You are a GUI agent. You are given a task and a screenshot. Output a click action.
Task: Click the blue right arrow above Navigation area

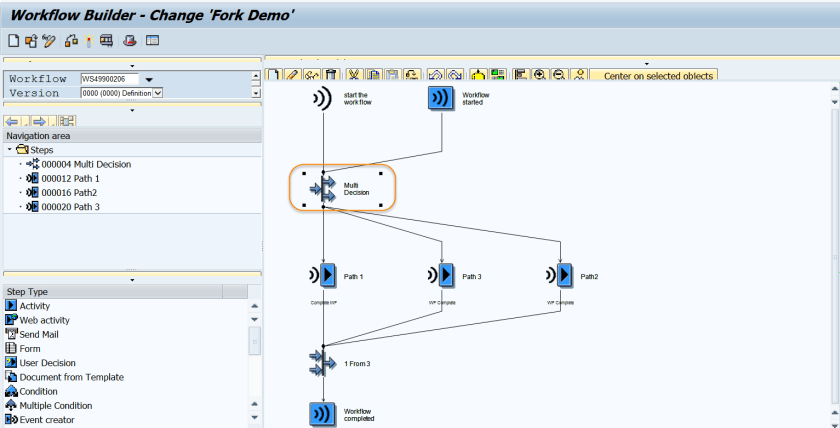(x=39, y=121)
